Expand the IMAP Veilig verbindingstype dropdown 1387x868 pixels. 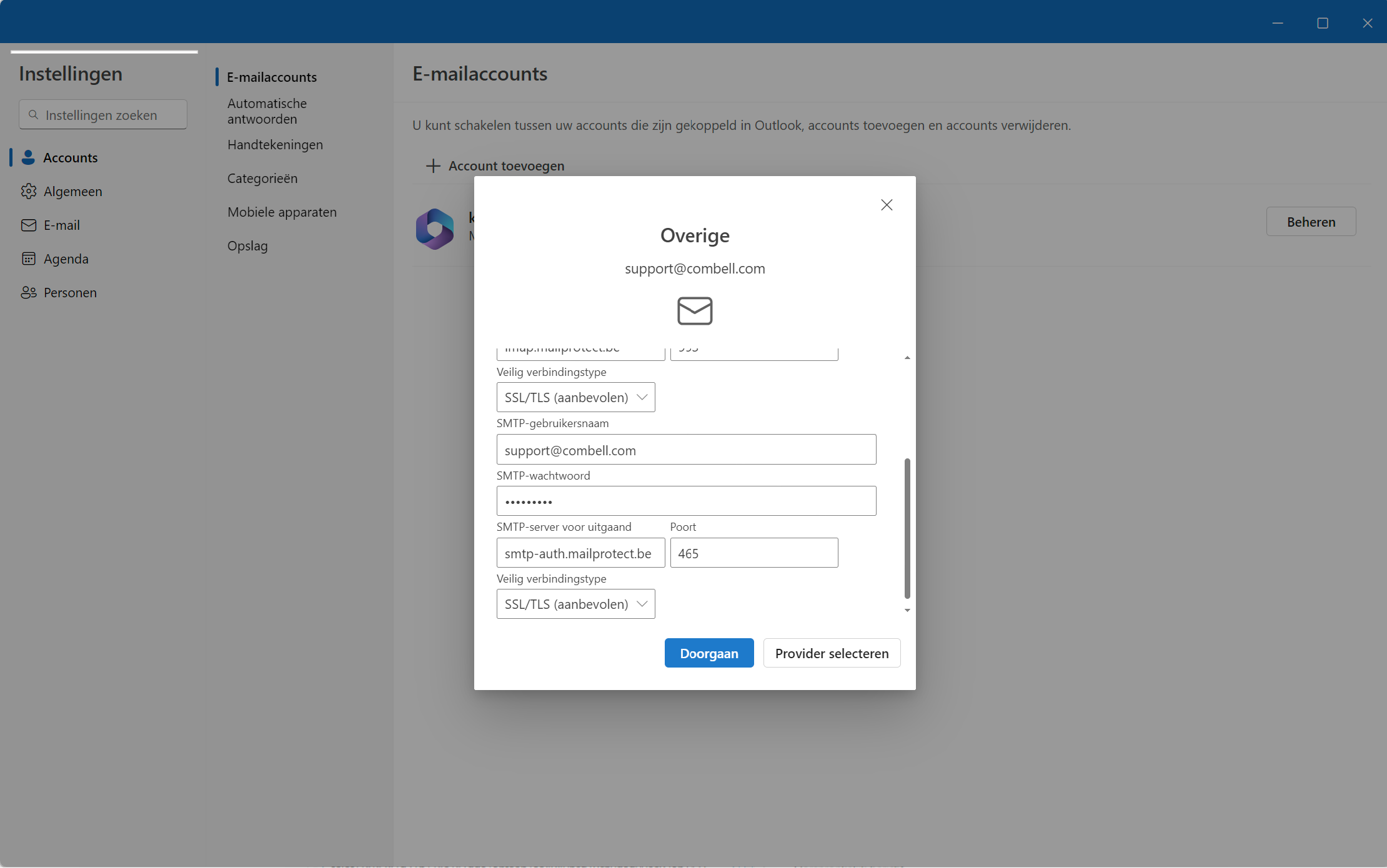[575, 397]
